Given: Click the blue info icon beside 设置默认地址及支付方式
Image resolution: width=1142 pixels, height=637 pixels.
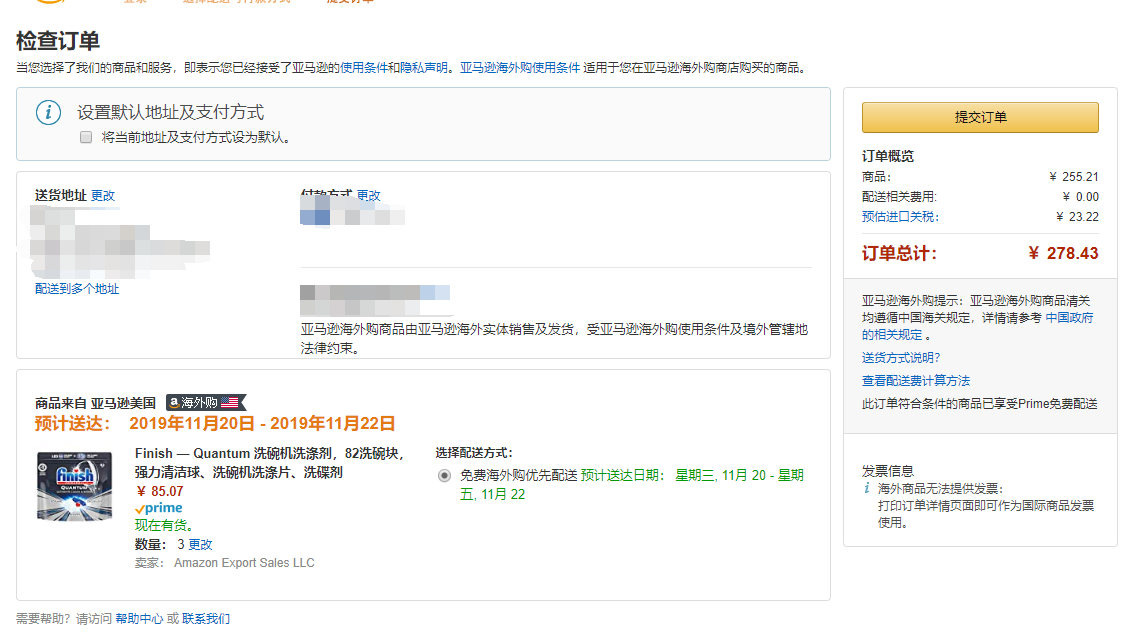Looking at the screenshot, I should (x=49, y=112).
